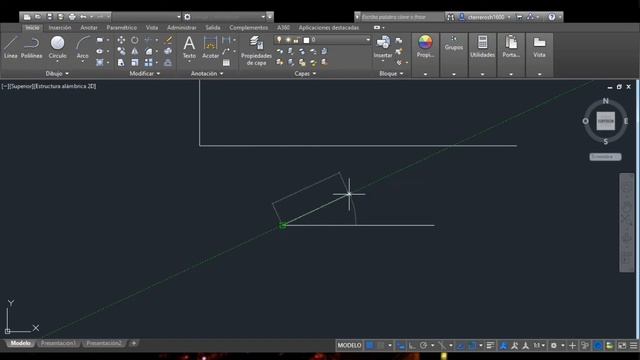Expand the Dibujo panel
The width and height of the screenshot is (640, 360).
point(57,73)
